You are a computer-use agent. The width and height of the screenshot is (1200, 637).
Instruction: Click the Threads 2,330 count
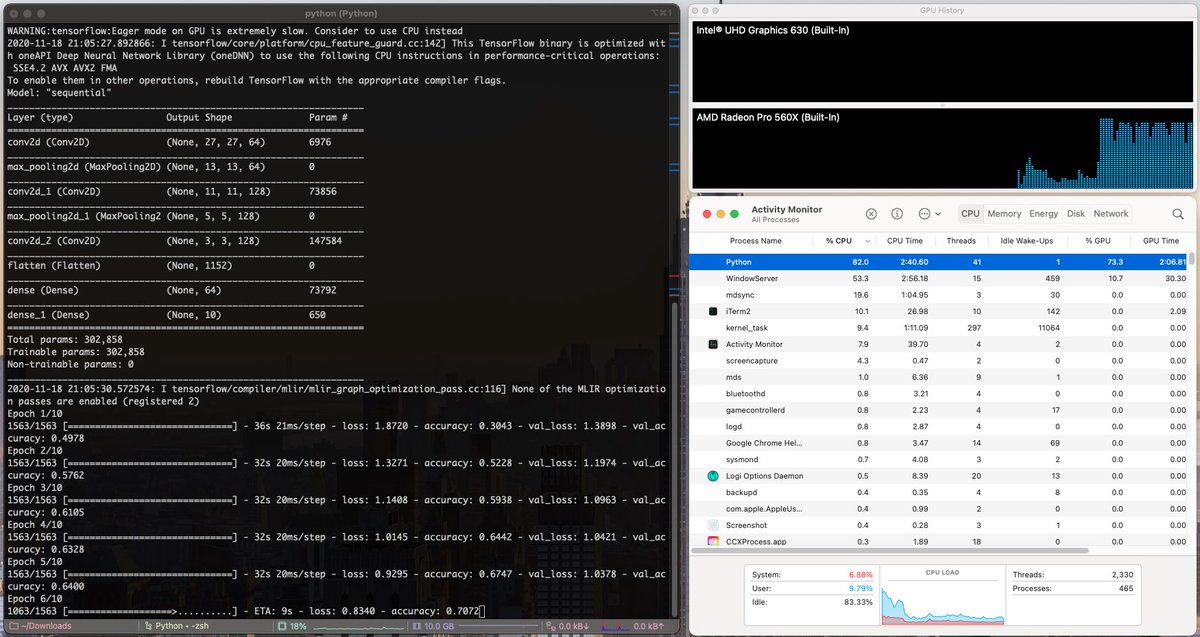(1122, 575)
